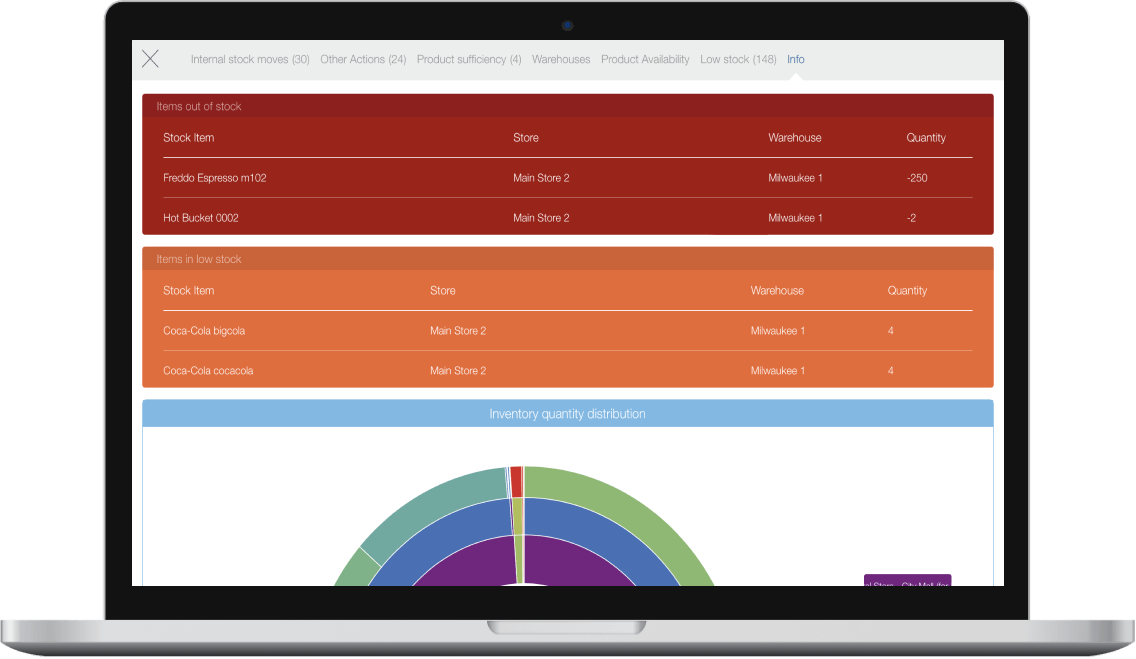Go to the Warehouses tab

click(x=561, y=59)
